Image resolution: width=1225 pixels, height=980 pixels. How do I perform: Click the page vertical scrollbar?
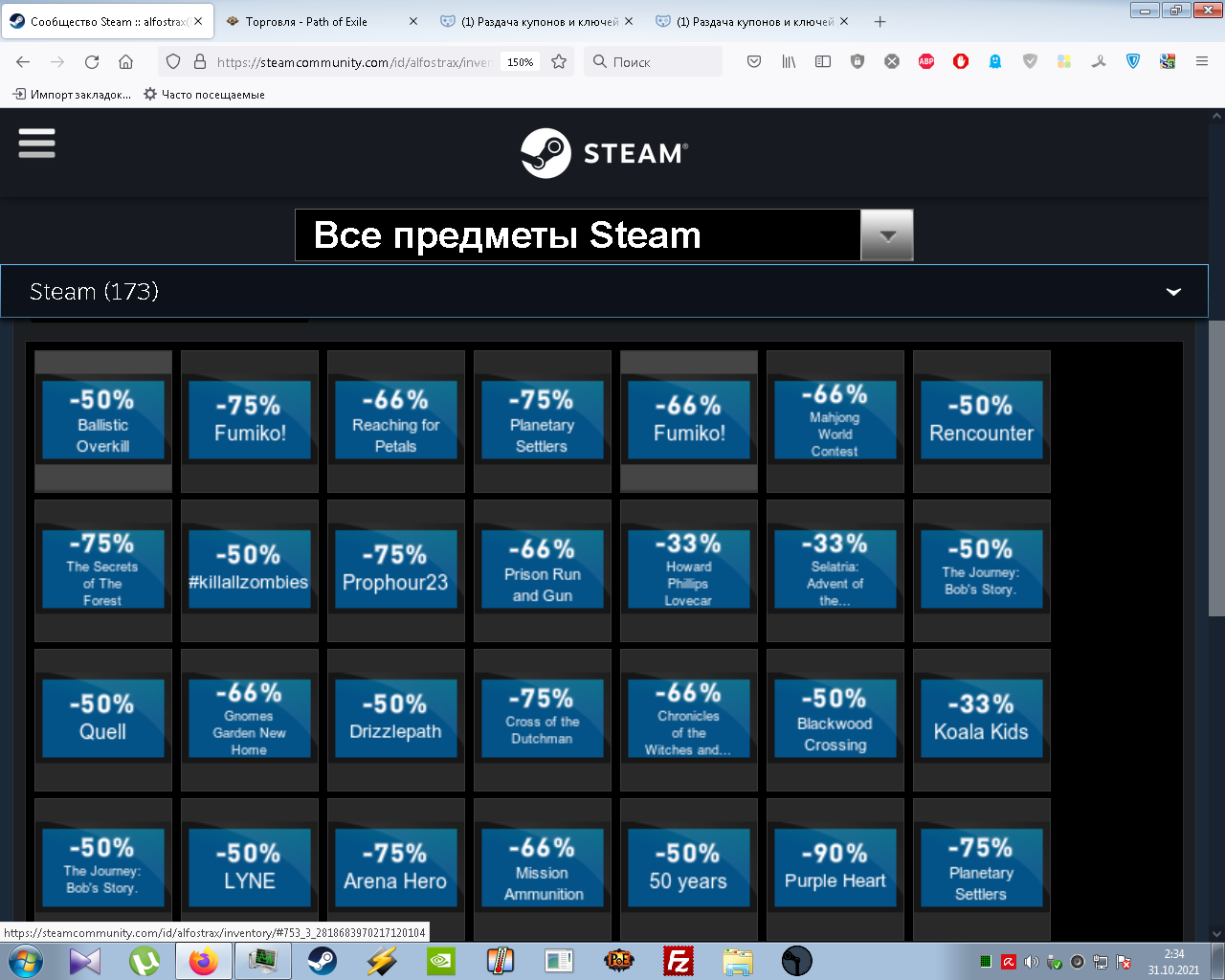[1216, 469]
